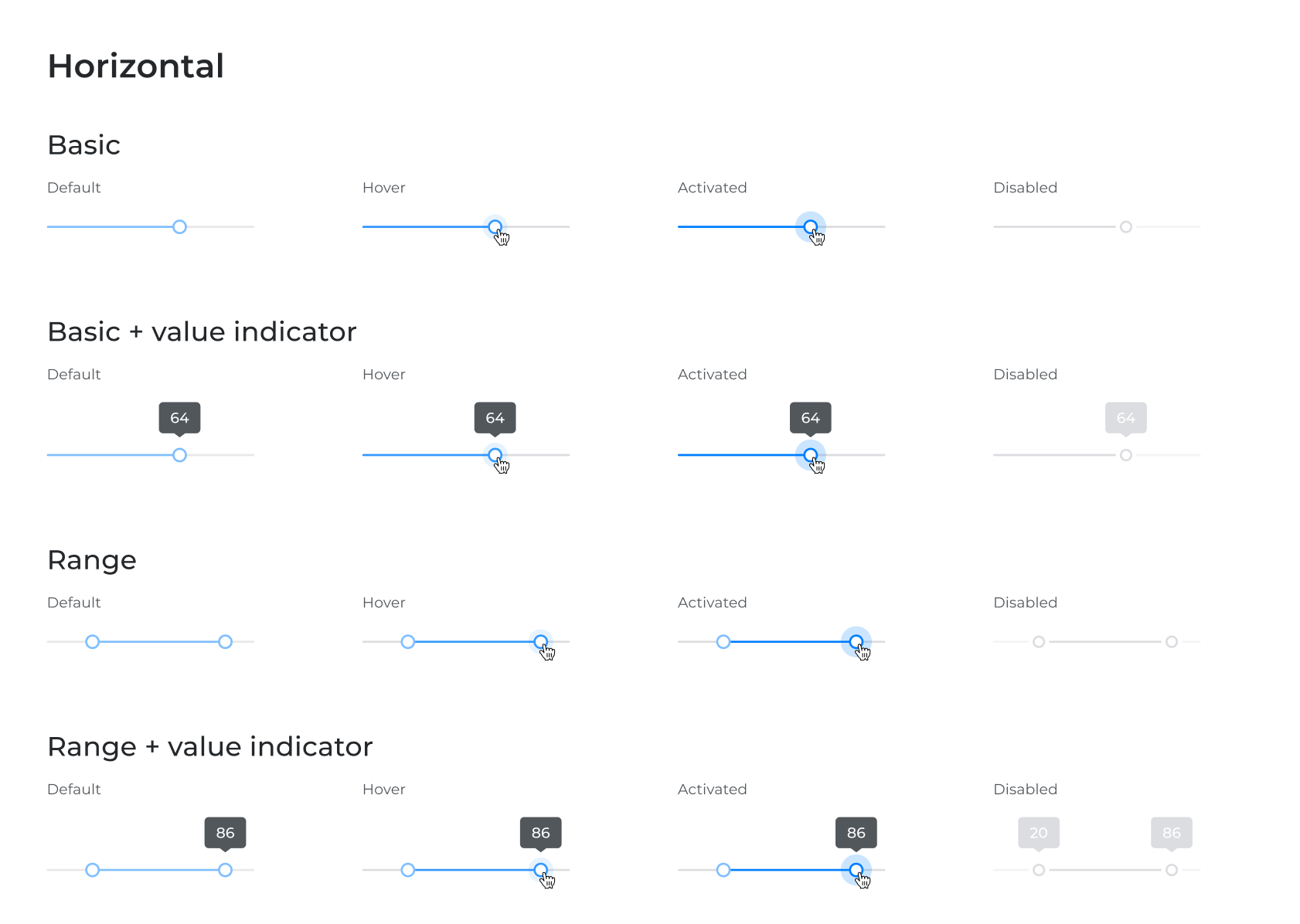Screen dimensions: 1300x924
Task: Click the Basic Disabled slider handle
Action: 1126,226
